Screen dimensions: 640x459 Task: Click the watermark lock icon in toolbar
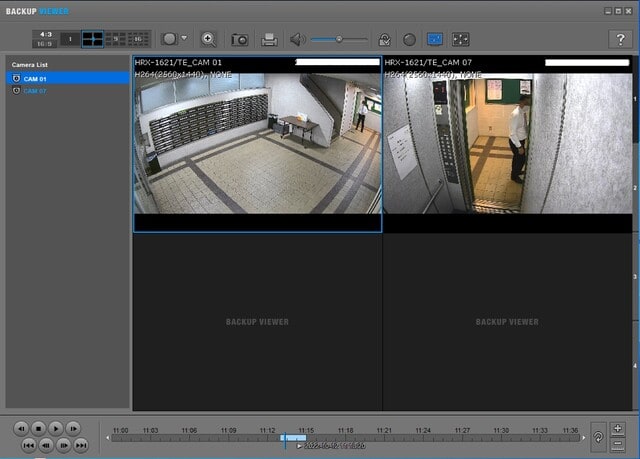click(x=384, y=39)
